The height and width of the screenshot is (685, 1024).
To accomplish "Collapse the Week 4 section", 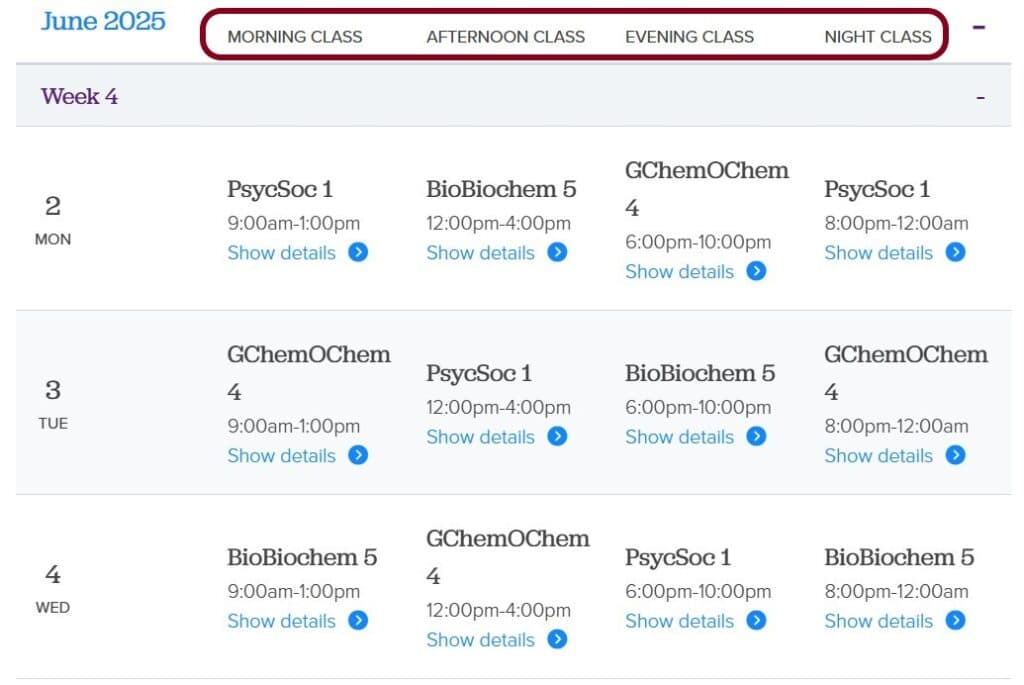I will tap(980, 97).
